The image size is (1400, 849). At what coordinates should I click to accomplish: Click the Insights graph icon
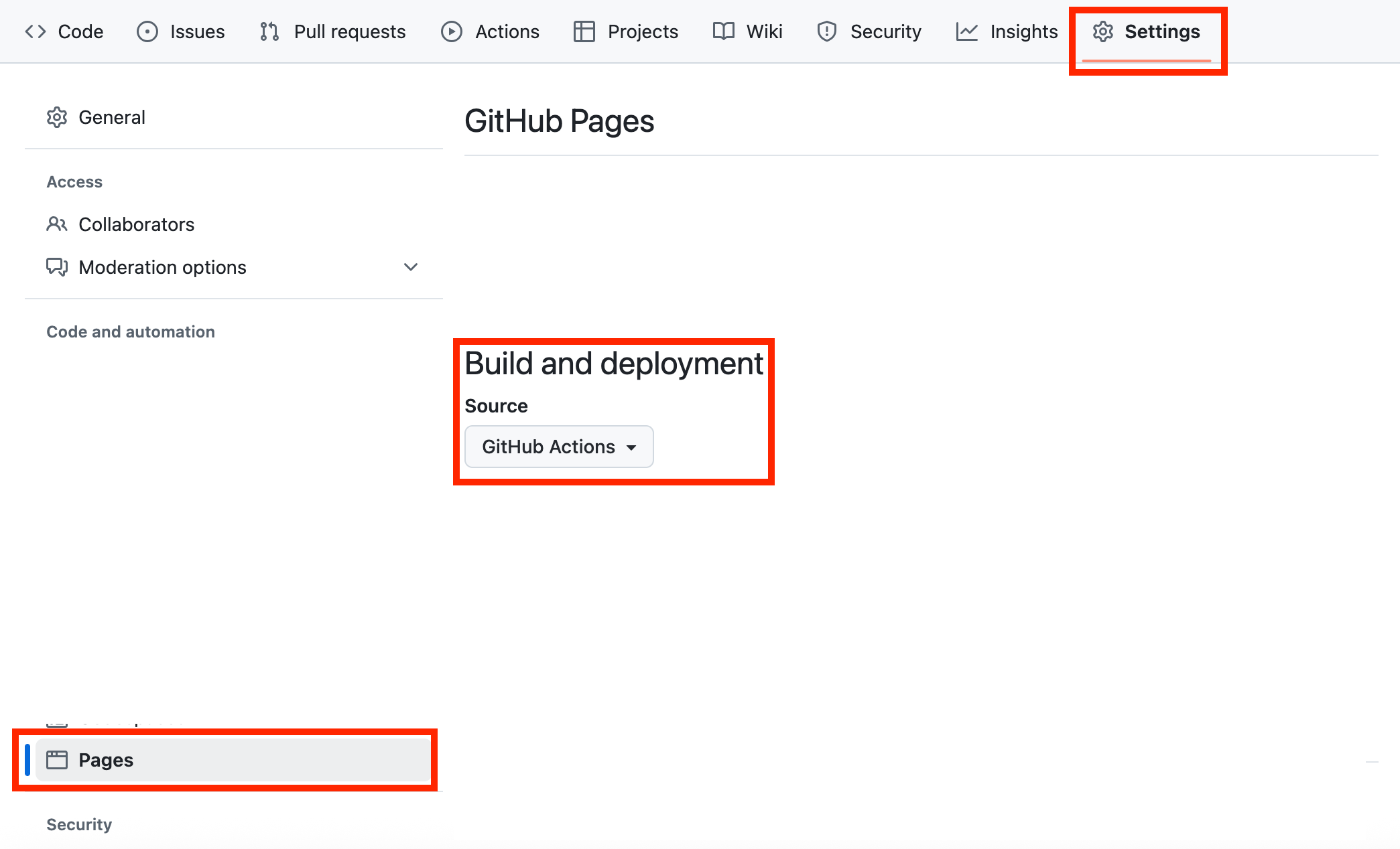pyautogui.click(x=967, y=32)
